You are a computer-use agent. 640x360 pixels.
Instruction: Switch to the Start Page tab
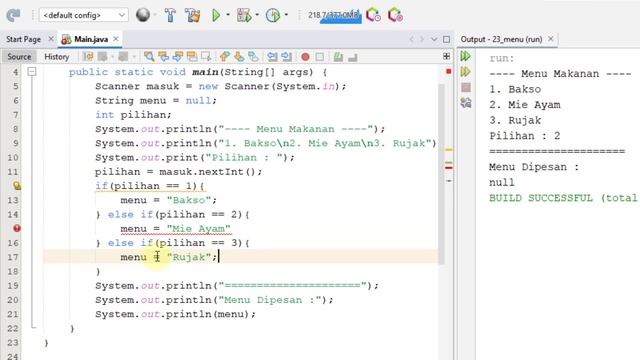(23, 39)
